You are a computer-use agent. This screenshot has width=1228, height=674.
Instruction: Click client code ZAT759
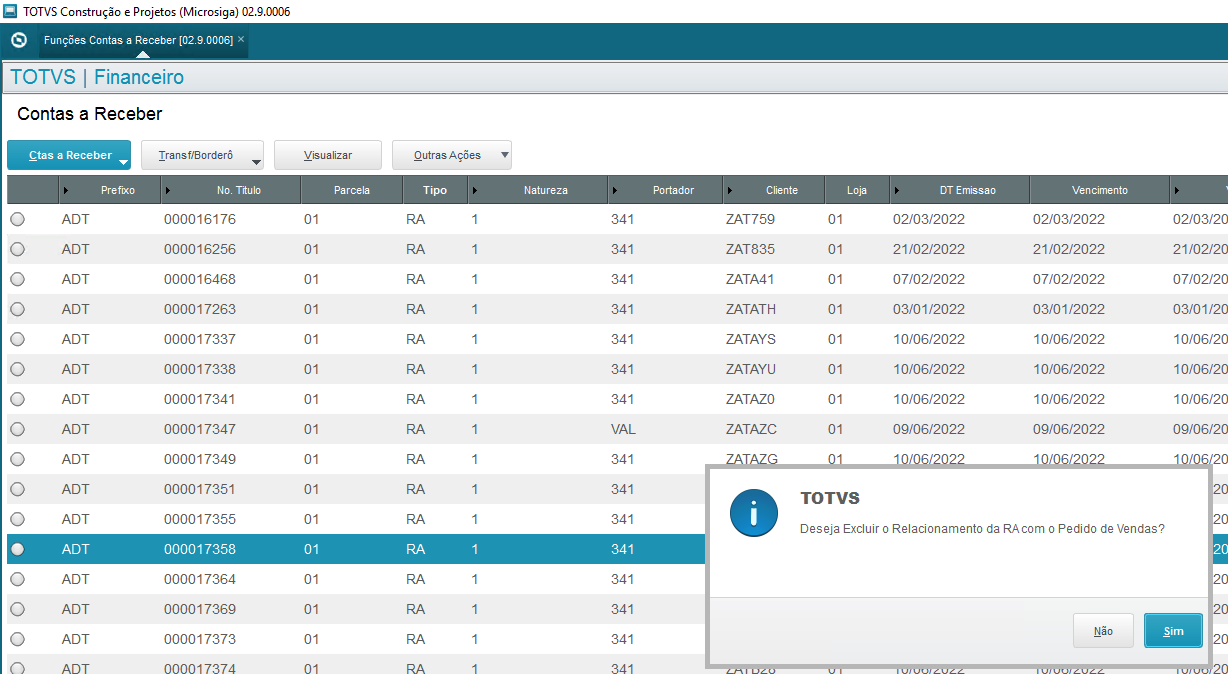pos(750,219)
